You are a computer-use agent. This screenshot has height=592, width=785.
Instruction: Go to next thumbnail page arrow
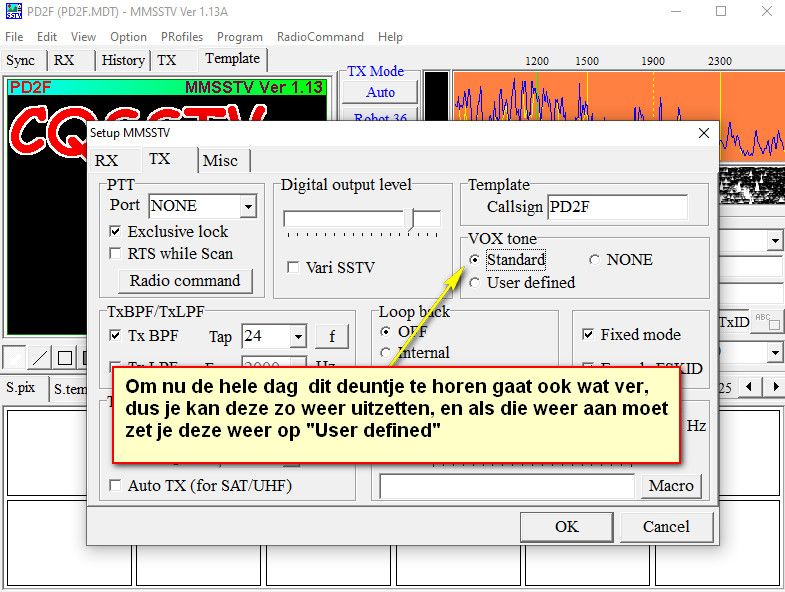(x=775, y=387)
